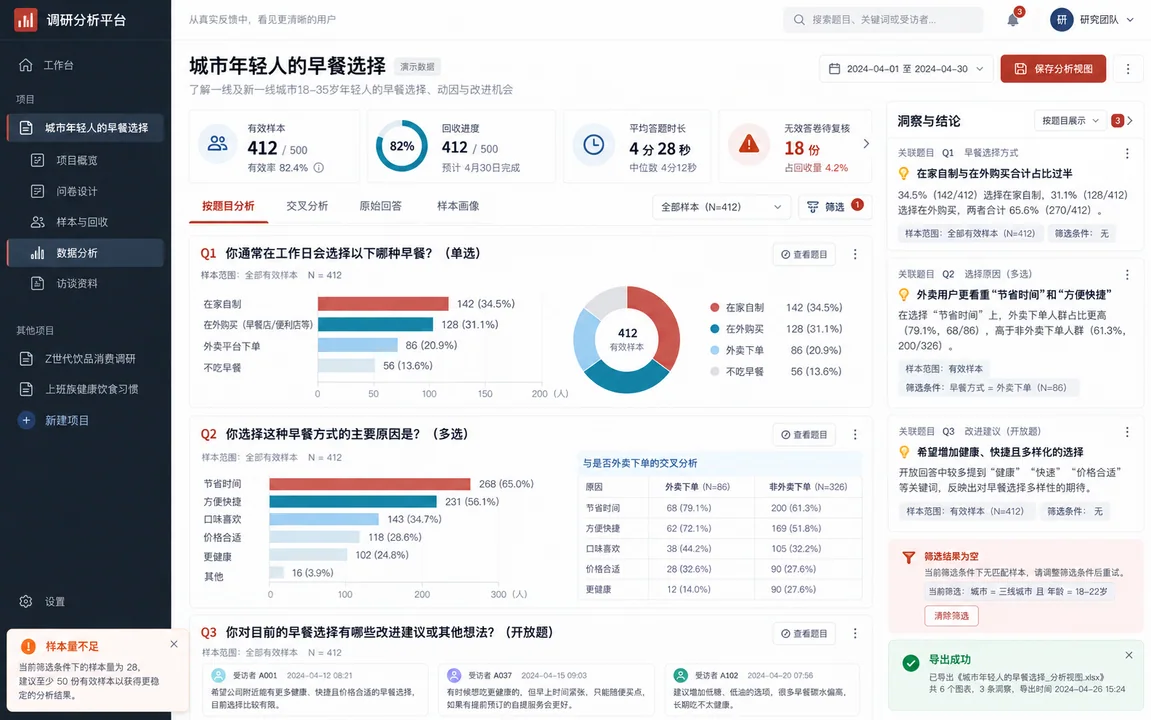Click the 与是否外卖下单的交叉分析 heading
Image resolution: width=1151 pixels, height=720 pixels.
(x=640, y=463)
